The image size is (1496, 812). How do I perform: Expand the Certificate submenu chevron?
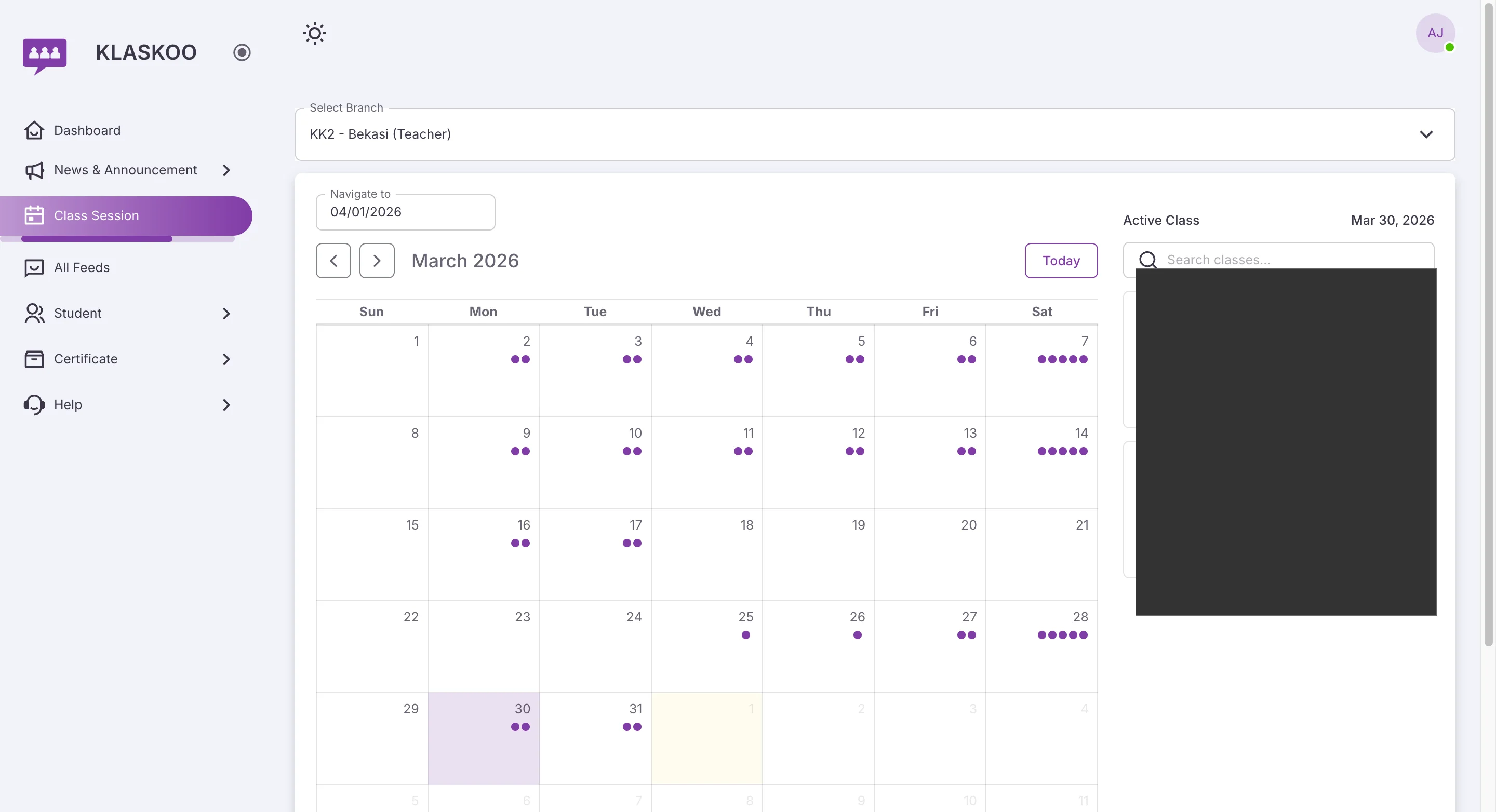tap(226, 359)
